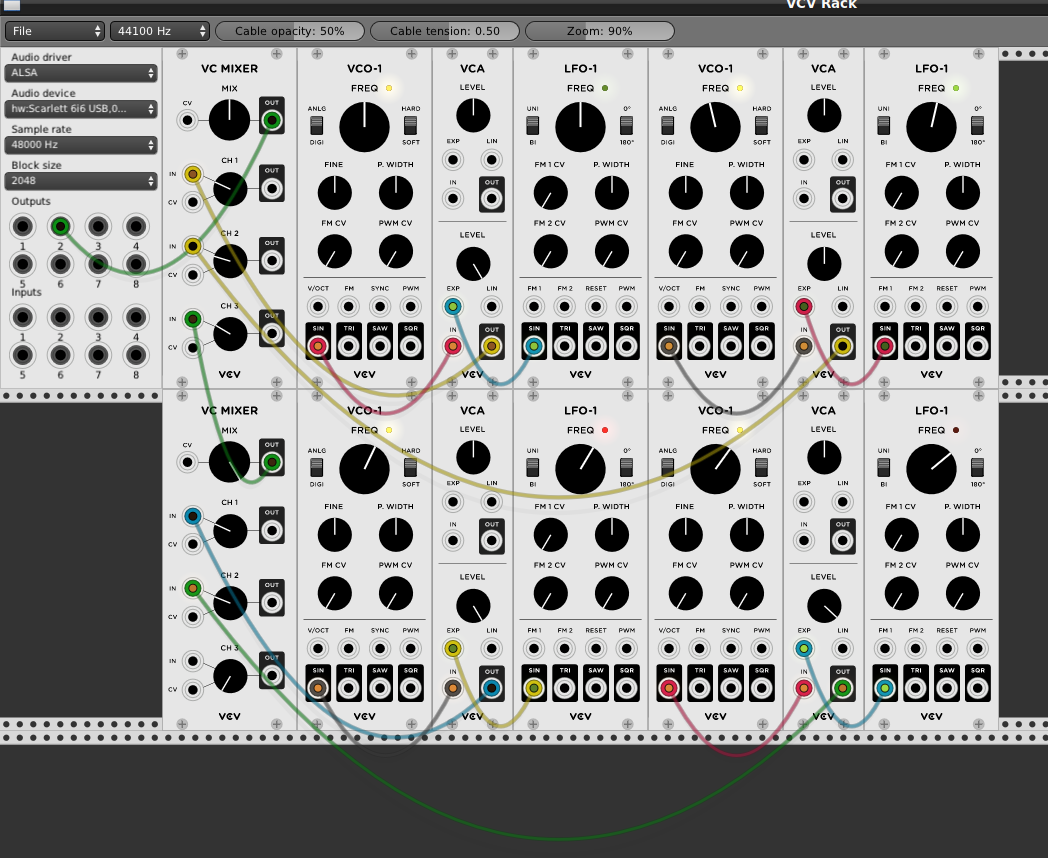Open the File menu
The width and height of the screenshot is (1048, 858).
click(x=54, y=31)
